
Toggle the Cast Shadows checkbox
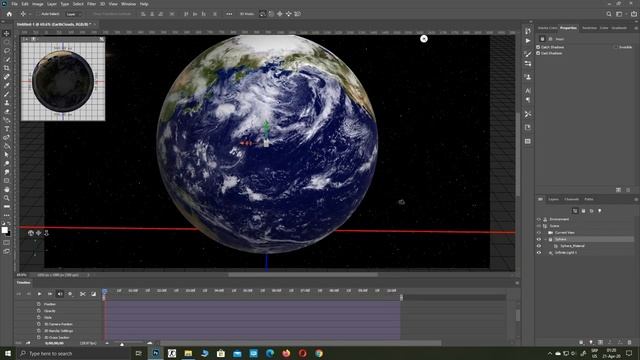[538, 53]
